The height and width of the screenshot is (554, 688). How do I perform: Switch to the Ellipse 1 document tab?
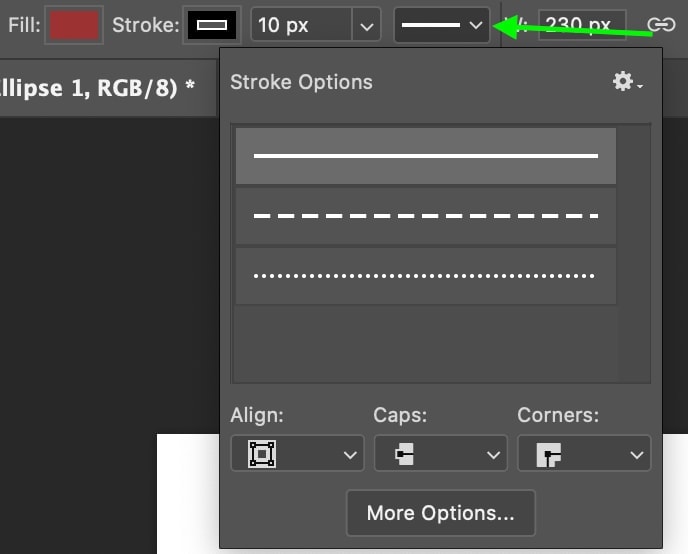pos(97,88)
